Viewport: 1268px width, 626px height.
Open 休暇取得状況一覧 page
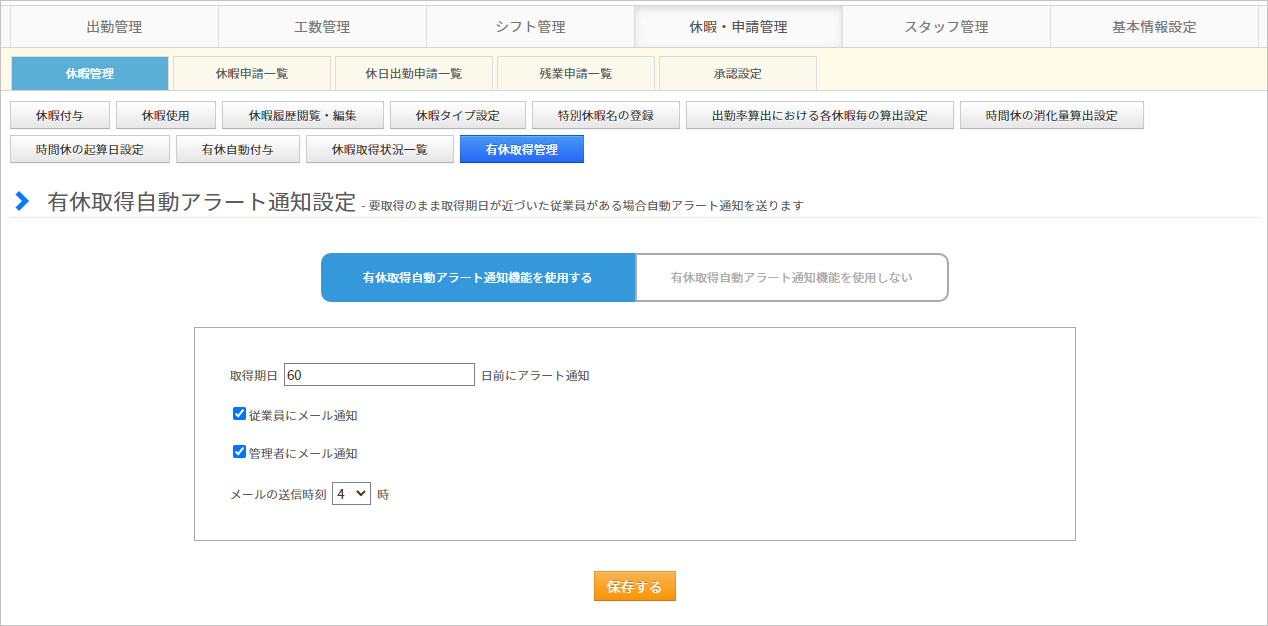click(379, 149)
